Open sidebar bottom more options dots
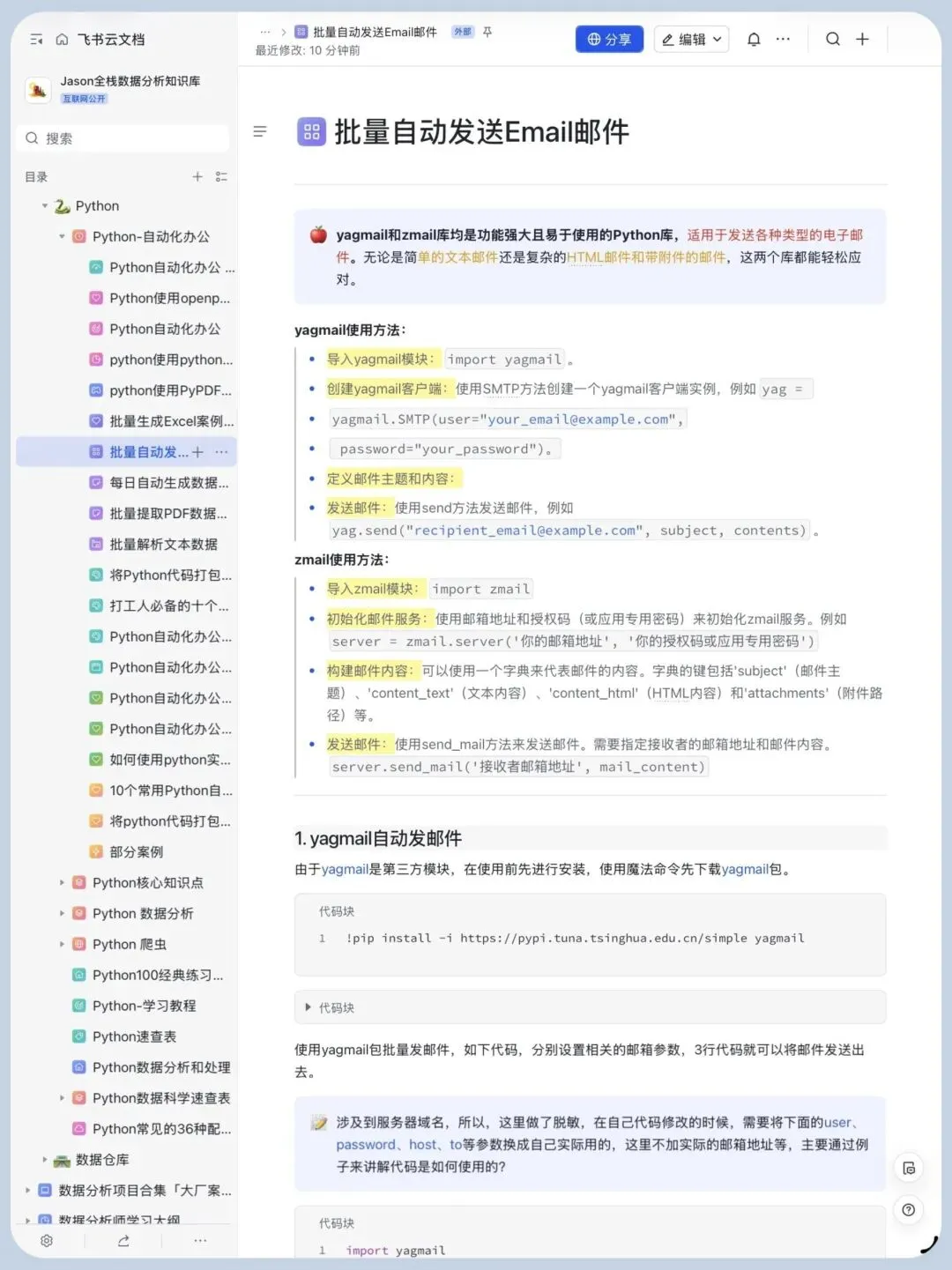Screen dimensions: 952x1270 click(x=200, y=1241)
